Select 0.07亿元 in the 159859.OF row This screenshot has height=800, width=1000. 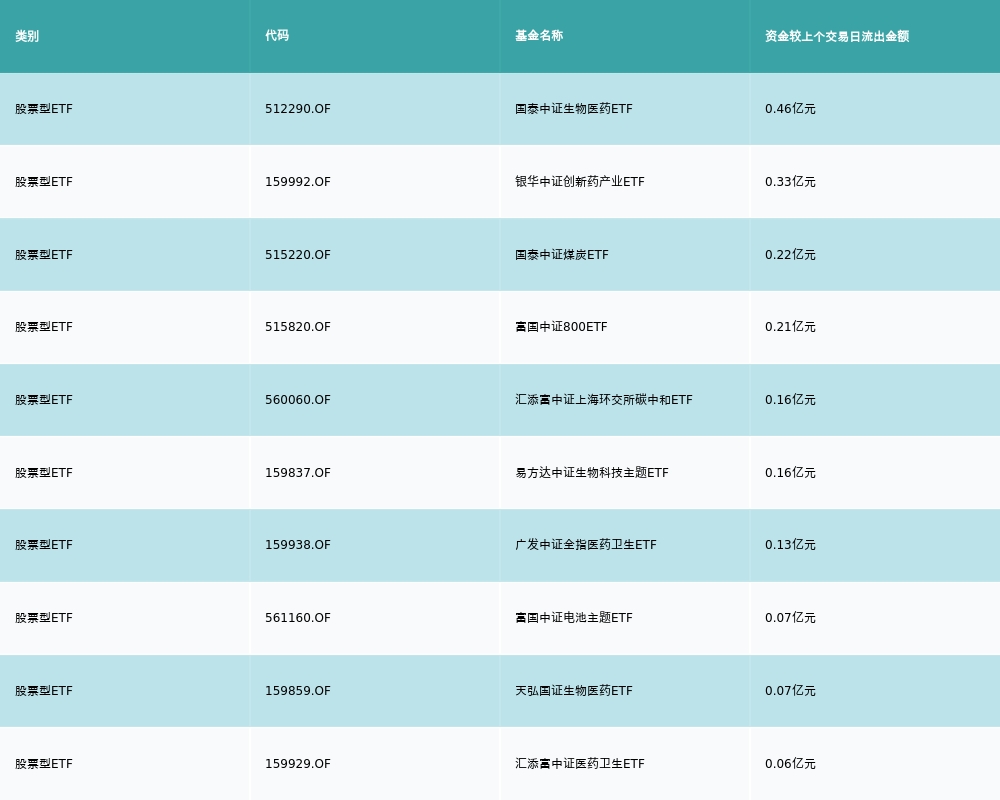click(x=790, y=691)
